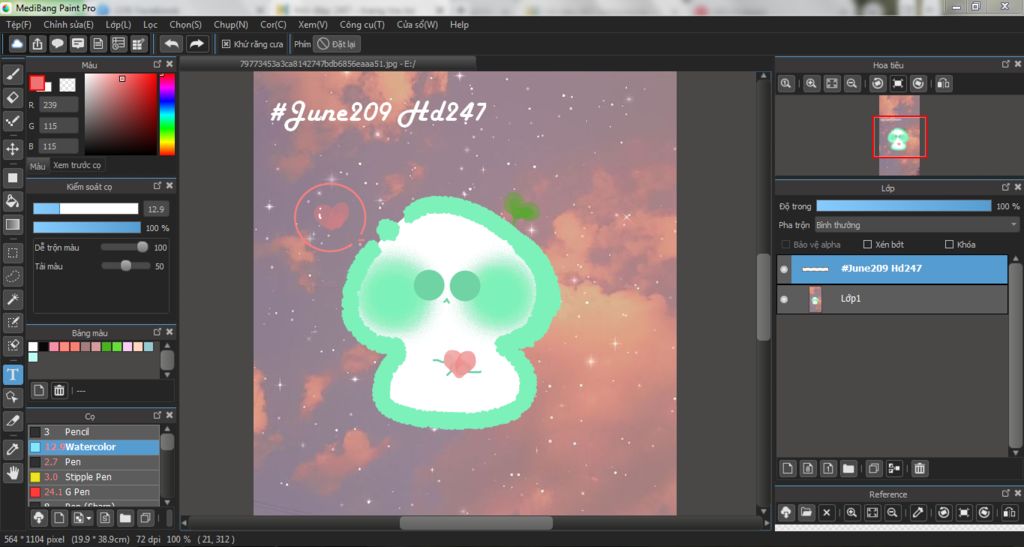Open the Pha trộn blend mode dropdown

pyautogui.click(x=917, y=225)
